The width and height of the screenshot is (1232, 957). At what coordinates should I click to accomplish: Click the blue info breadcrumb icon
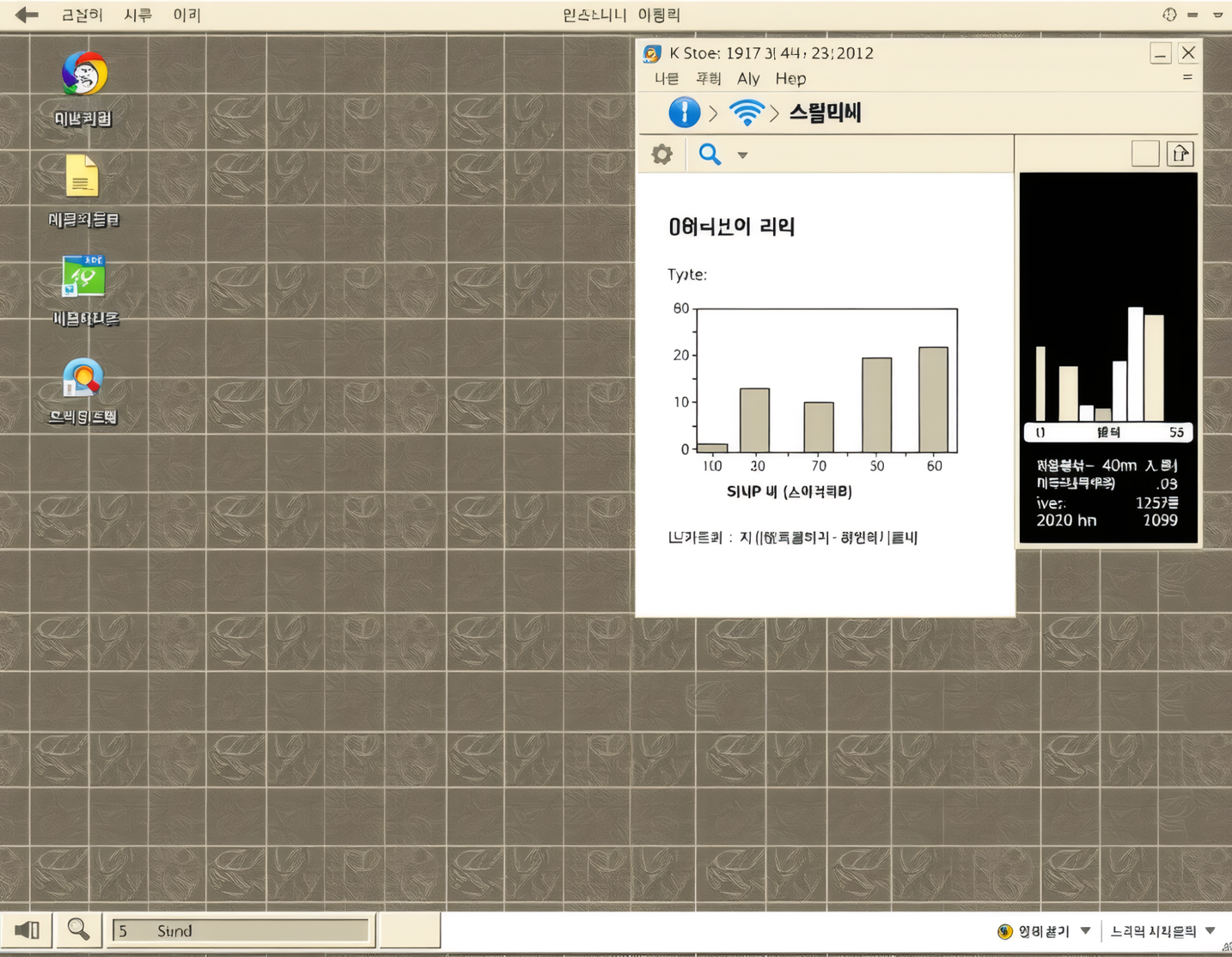coord(684,113)
